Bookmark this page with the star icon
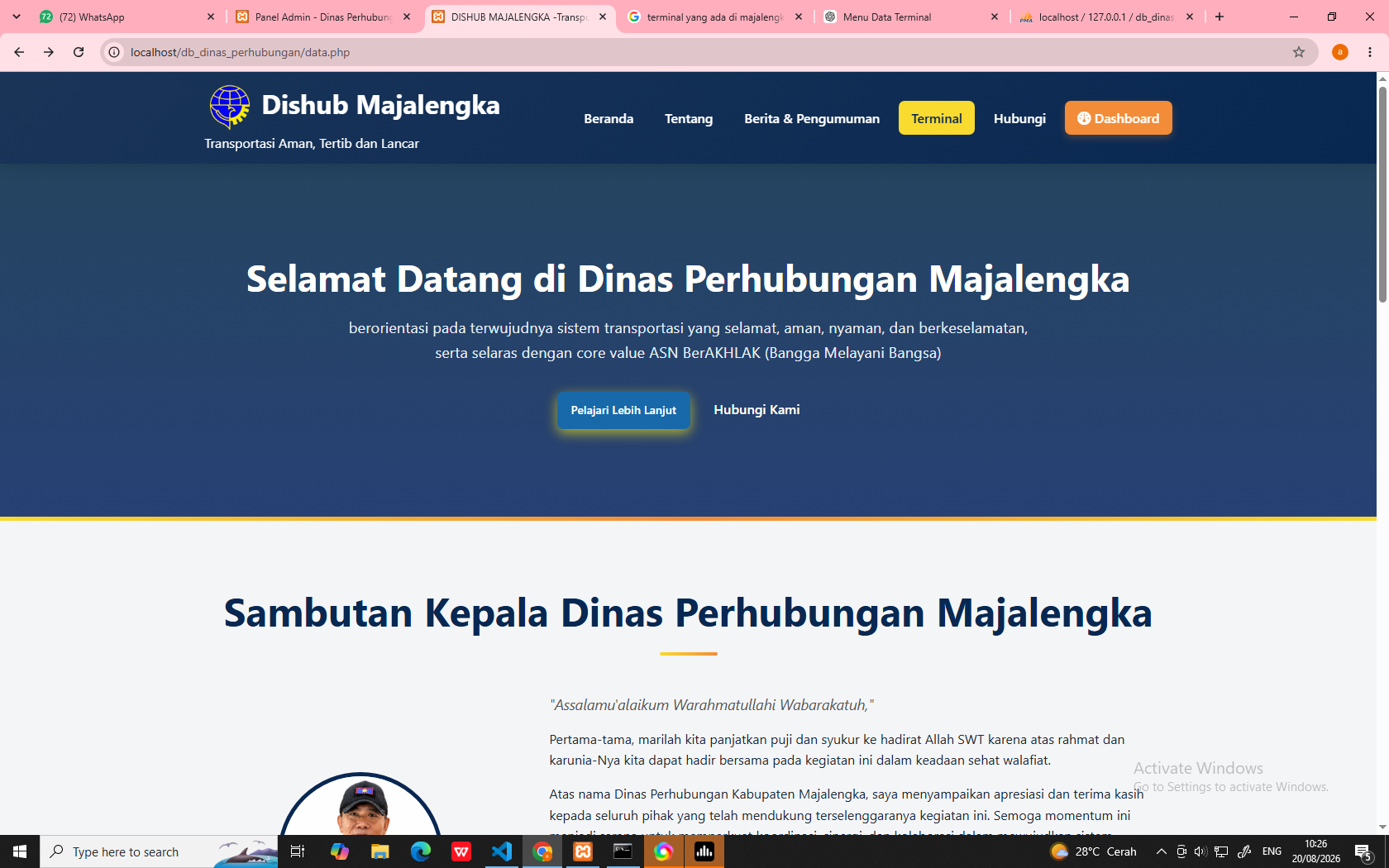1389x868 pixels. point(1299,52)
